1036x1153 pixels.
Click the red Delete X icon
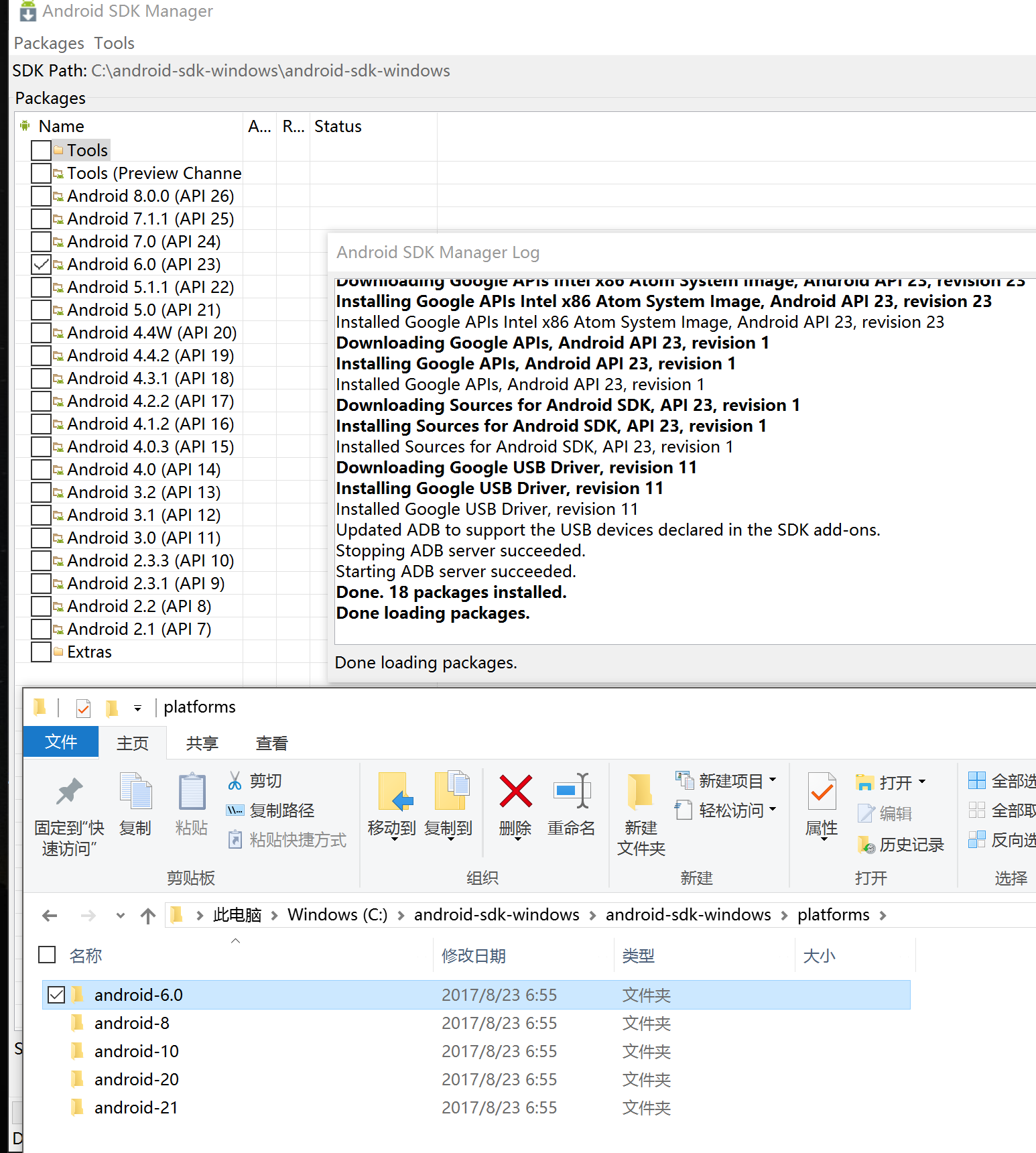(x=515, y=791)
